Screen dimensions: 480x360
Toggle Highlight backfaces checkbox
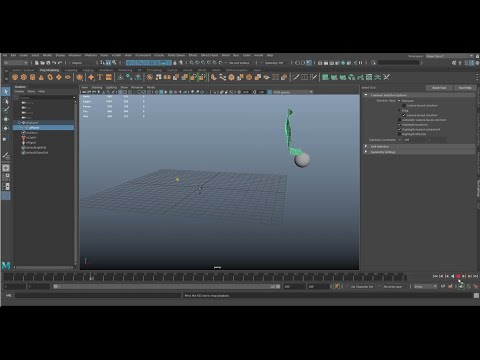(399, 125)
